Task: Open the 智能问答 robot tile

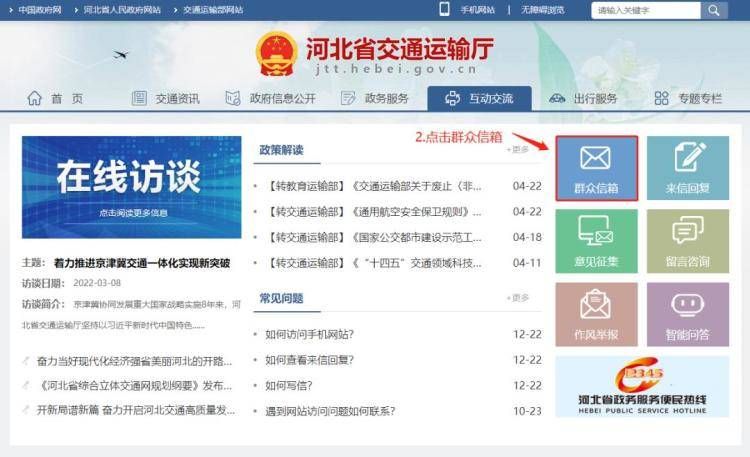Action: 687,314
